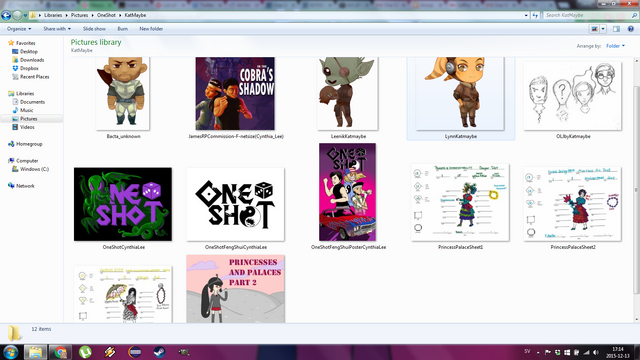Screen dimensions: 640x360
Task: Open the Organize menu
Action: coord(19,29)
